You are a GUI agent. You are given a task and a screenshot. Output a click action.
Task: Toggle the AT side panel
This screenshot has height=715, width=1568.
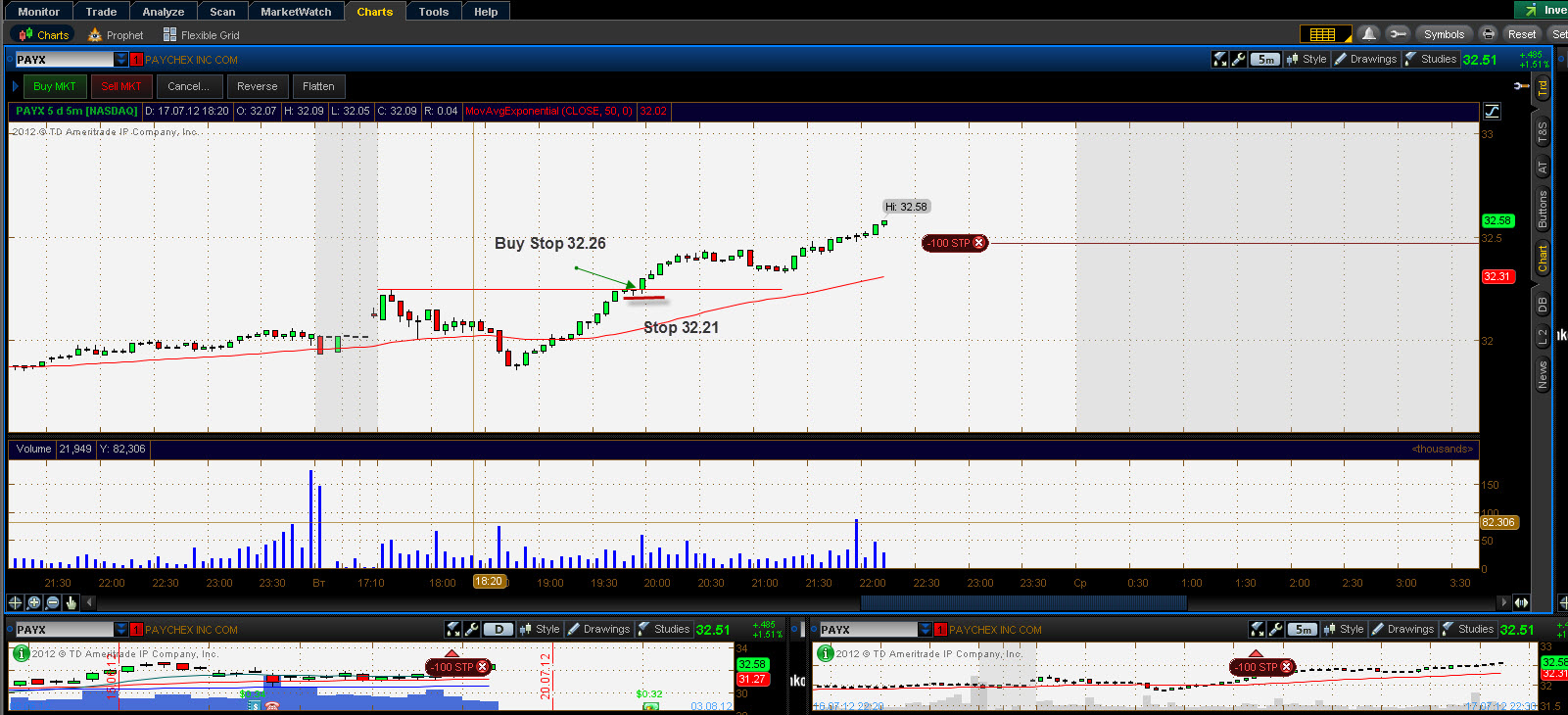point(1543,167)
